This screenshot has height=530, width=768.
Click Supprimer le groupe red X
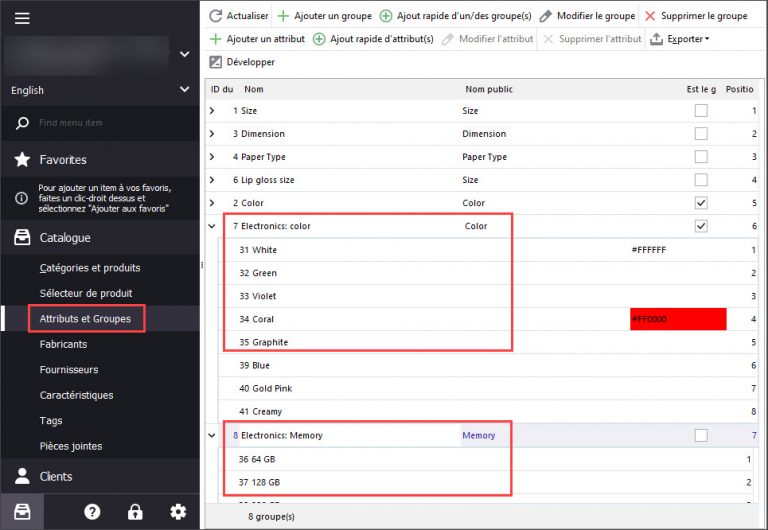point(651,16)
